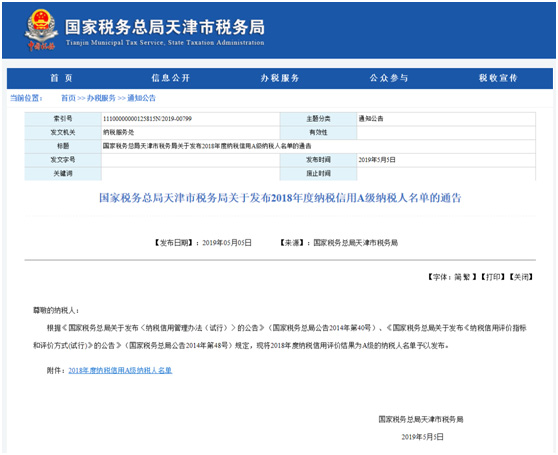
Task: Click the 关闭 close page button
Action: point(521,277)
